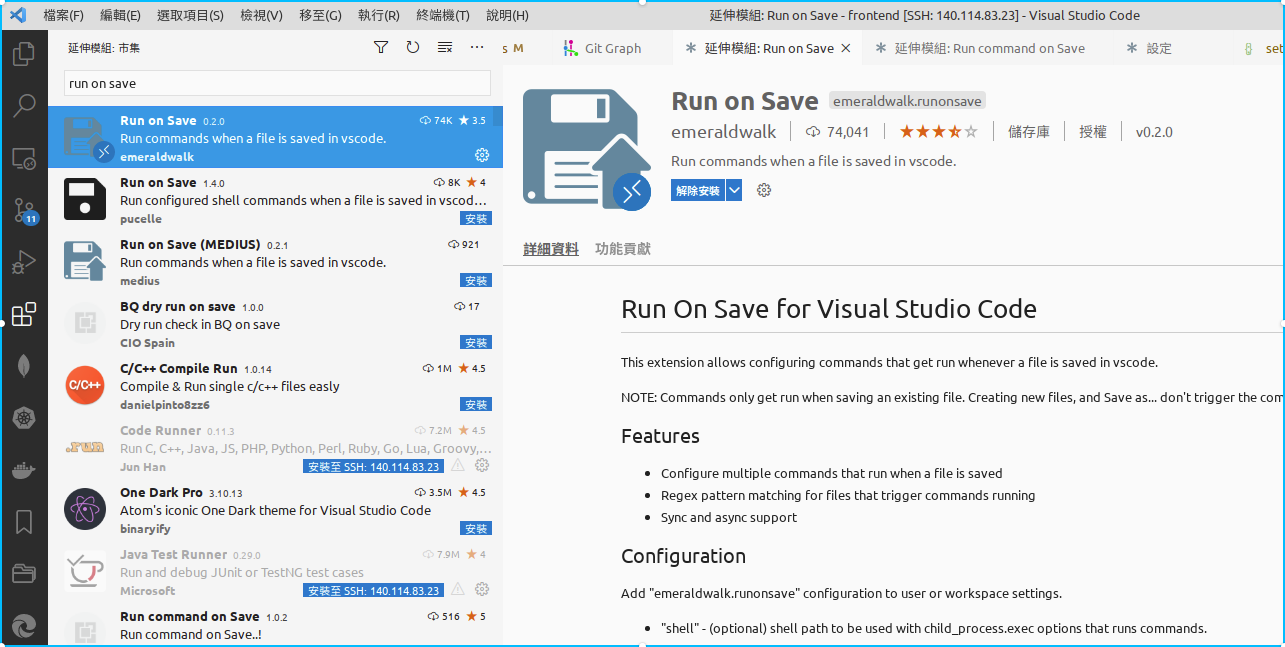Viewport: 1285px width, 647px height.
Task: Open the Docker view in activity bar
Action: [24, 470]
